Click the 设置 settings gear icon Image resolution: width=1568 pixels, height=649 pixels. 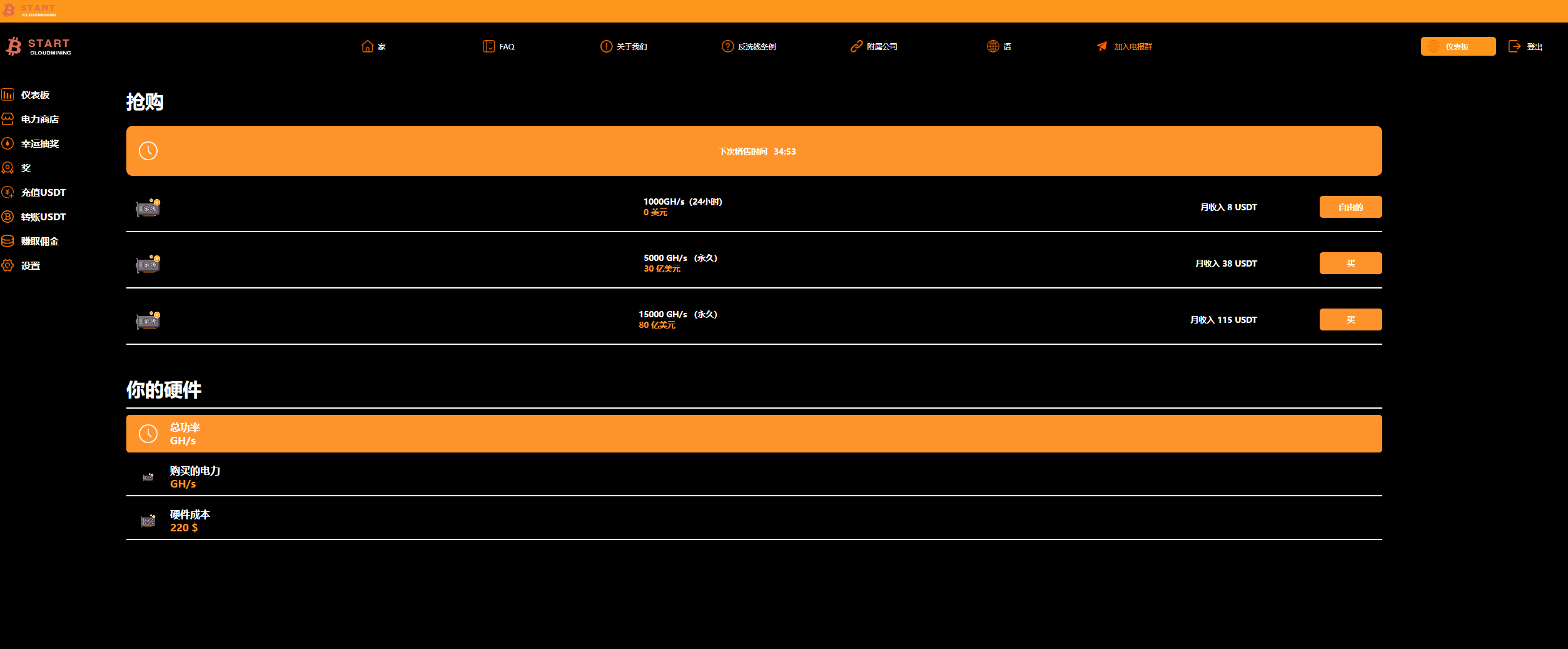pyautogui.click(x=8, y=265)
